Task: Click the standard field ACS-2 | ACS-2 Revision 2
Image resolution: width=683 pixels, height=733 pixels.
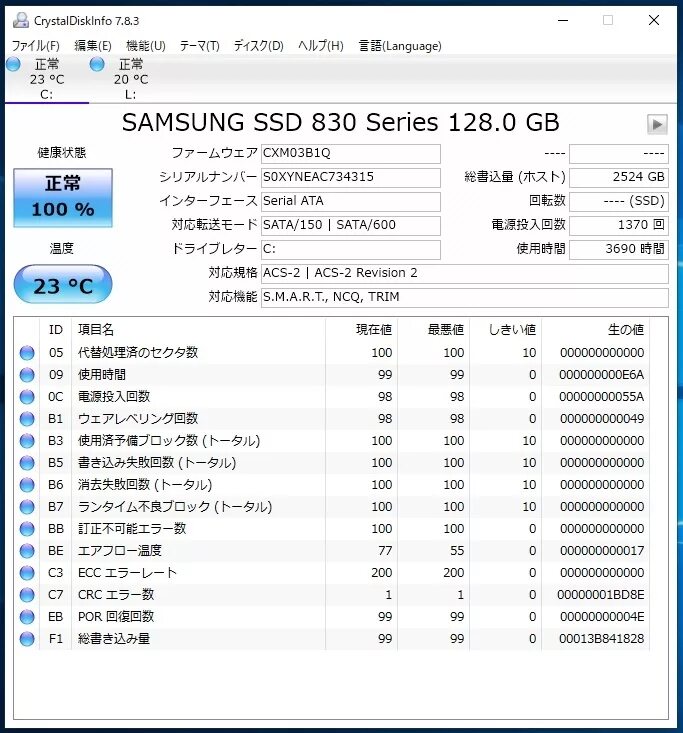Action: tap(465, 273)
